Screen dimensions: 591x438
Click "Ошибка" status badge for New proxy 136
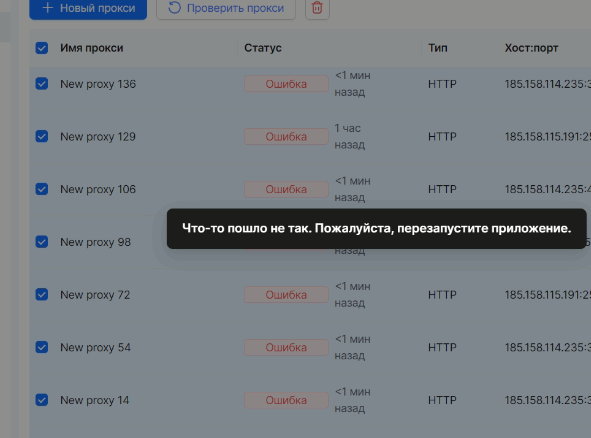(x=286, y=84)
